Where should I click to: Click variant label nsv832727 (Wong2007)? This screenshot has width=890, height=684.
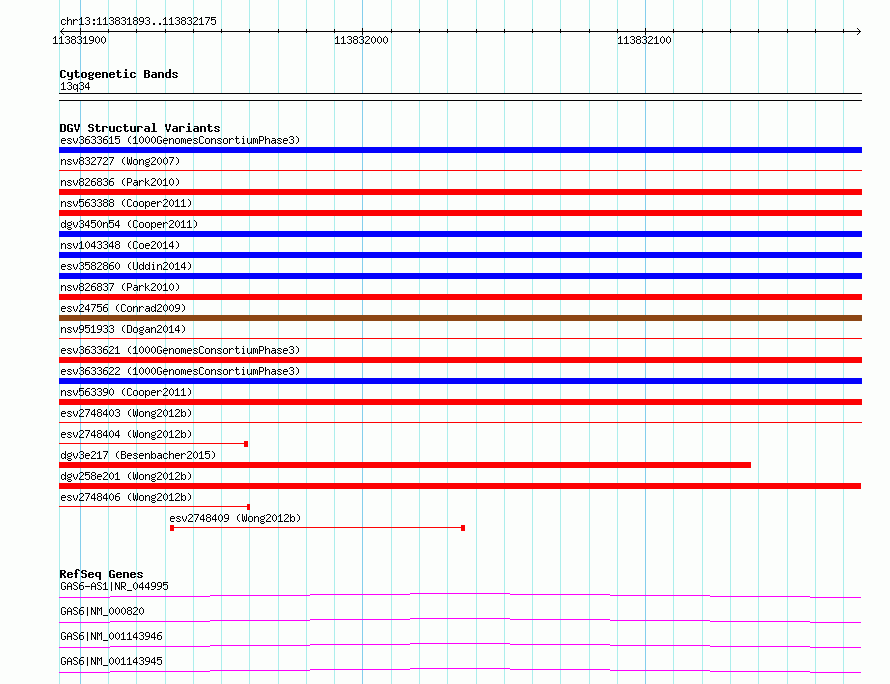(x=120, y=161)
